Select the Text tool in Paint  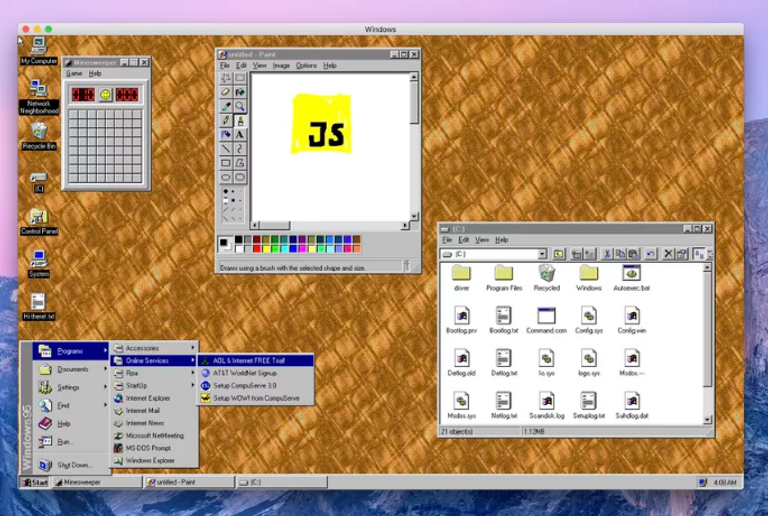pos(240,134)
